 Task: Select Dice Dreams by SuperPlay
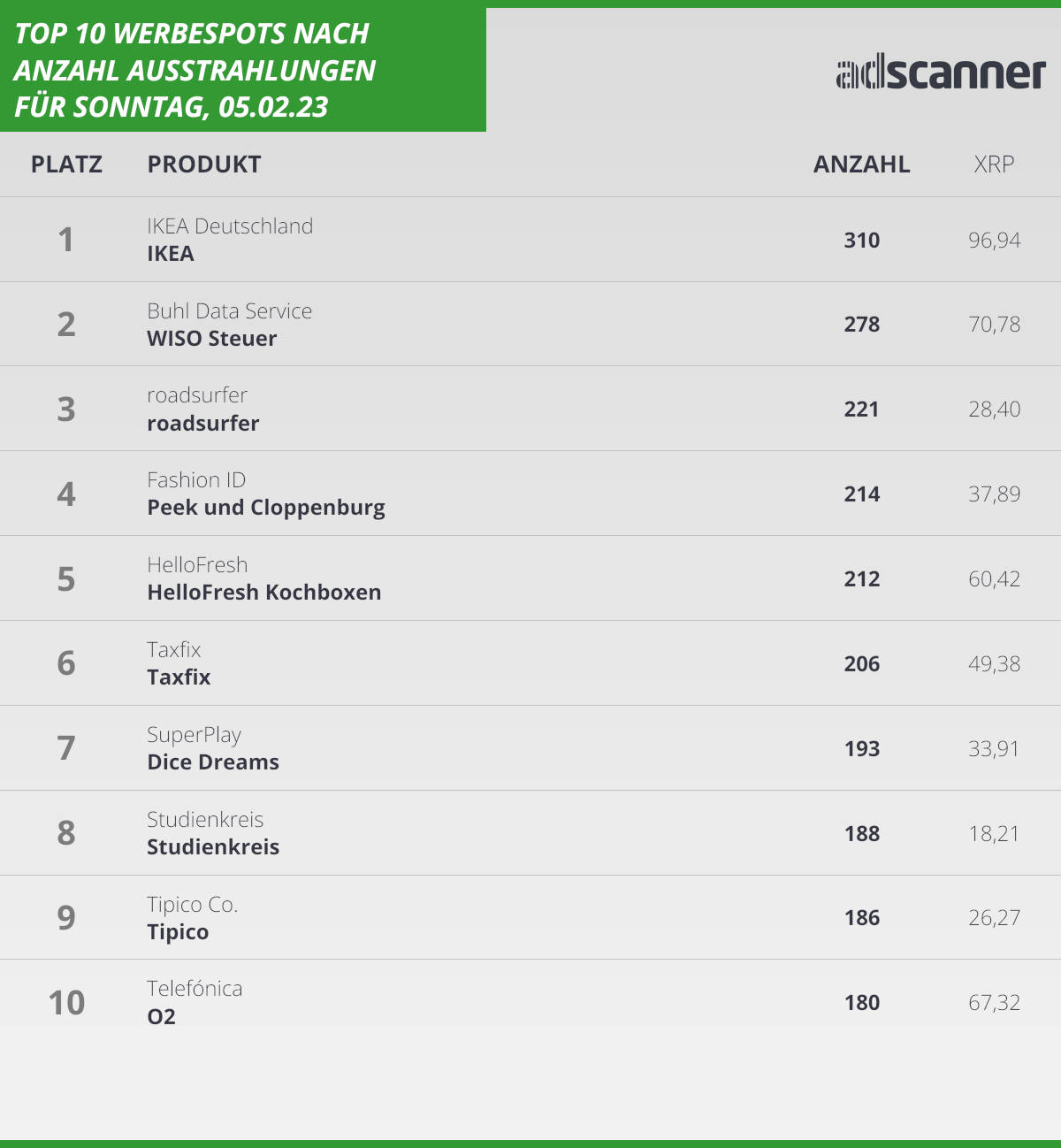point(213,762)
